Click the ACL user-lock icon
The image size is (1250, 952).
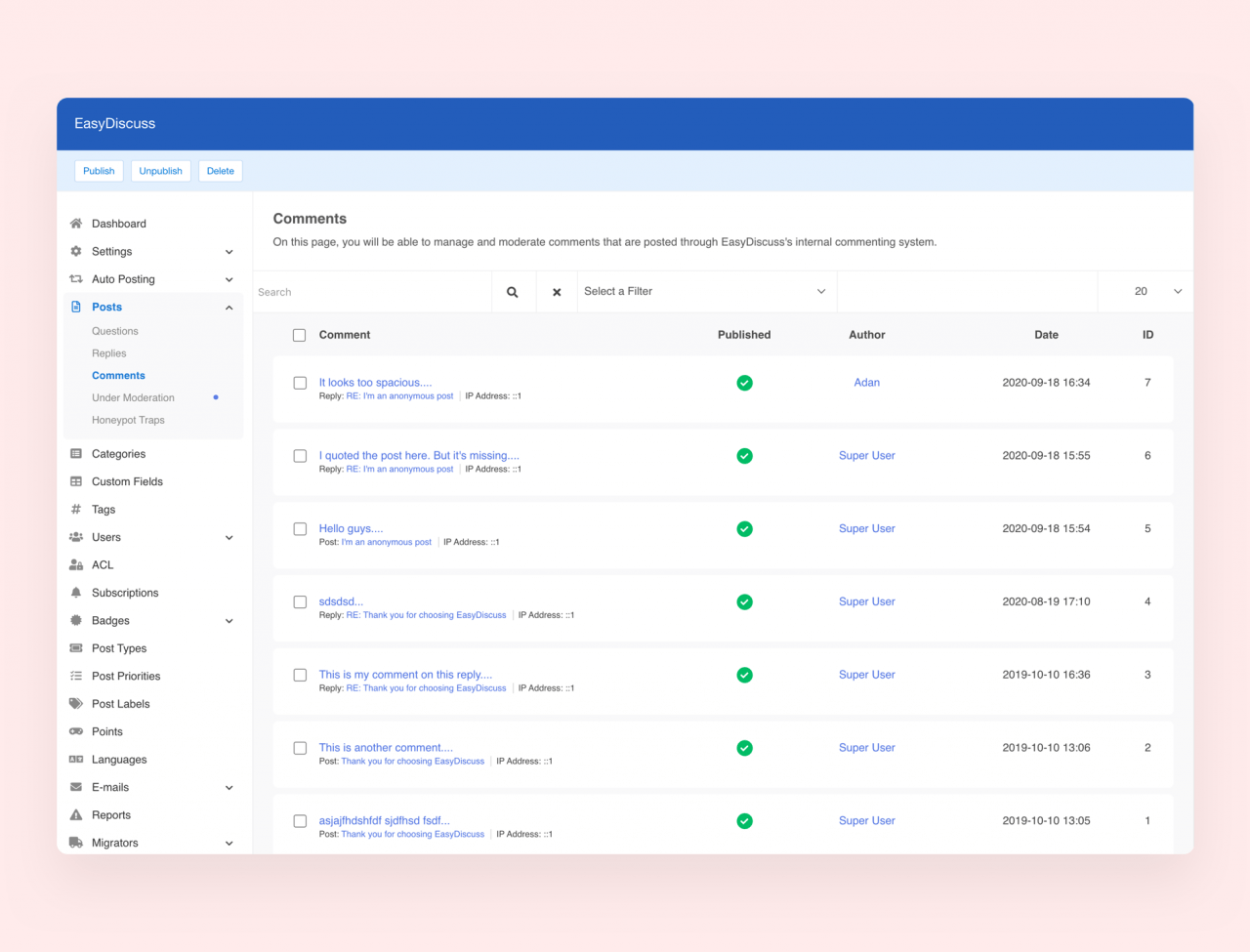click(x=76, y=565)
